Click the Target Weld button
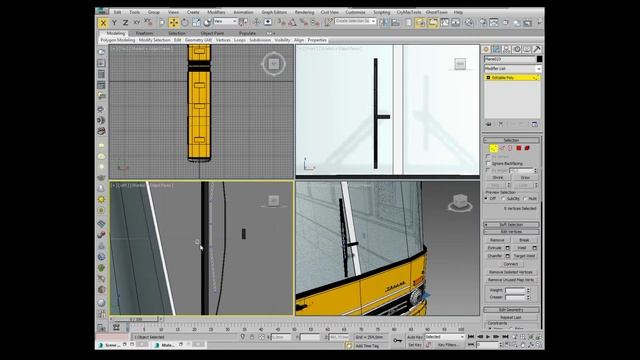 pos(524,256)
